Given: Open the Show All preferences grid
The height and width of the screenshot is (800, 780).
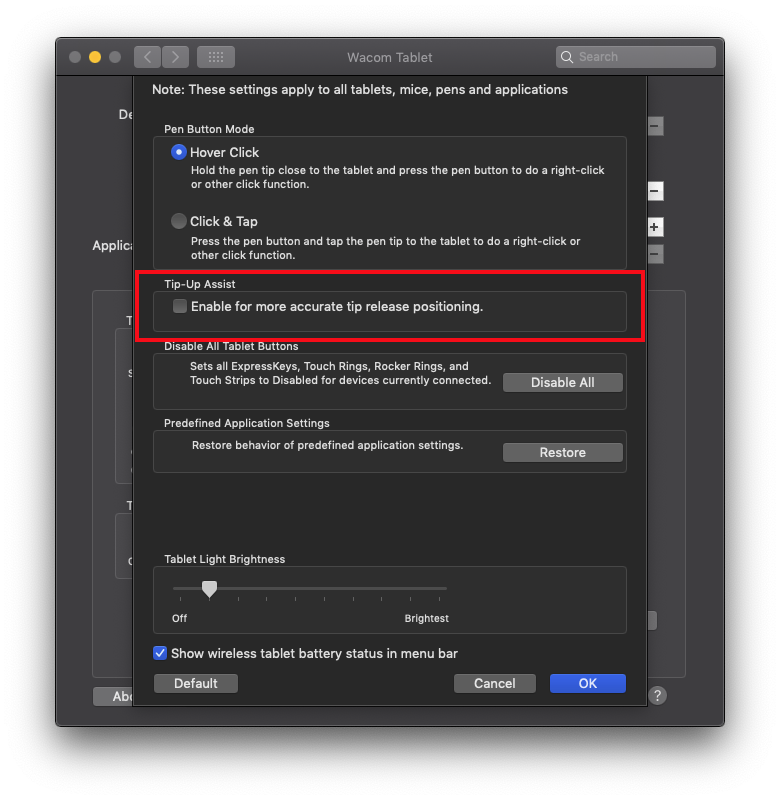Looking at the screenshot, I should (216, 57).
